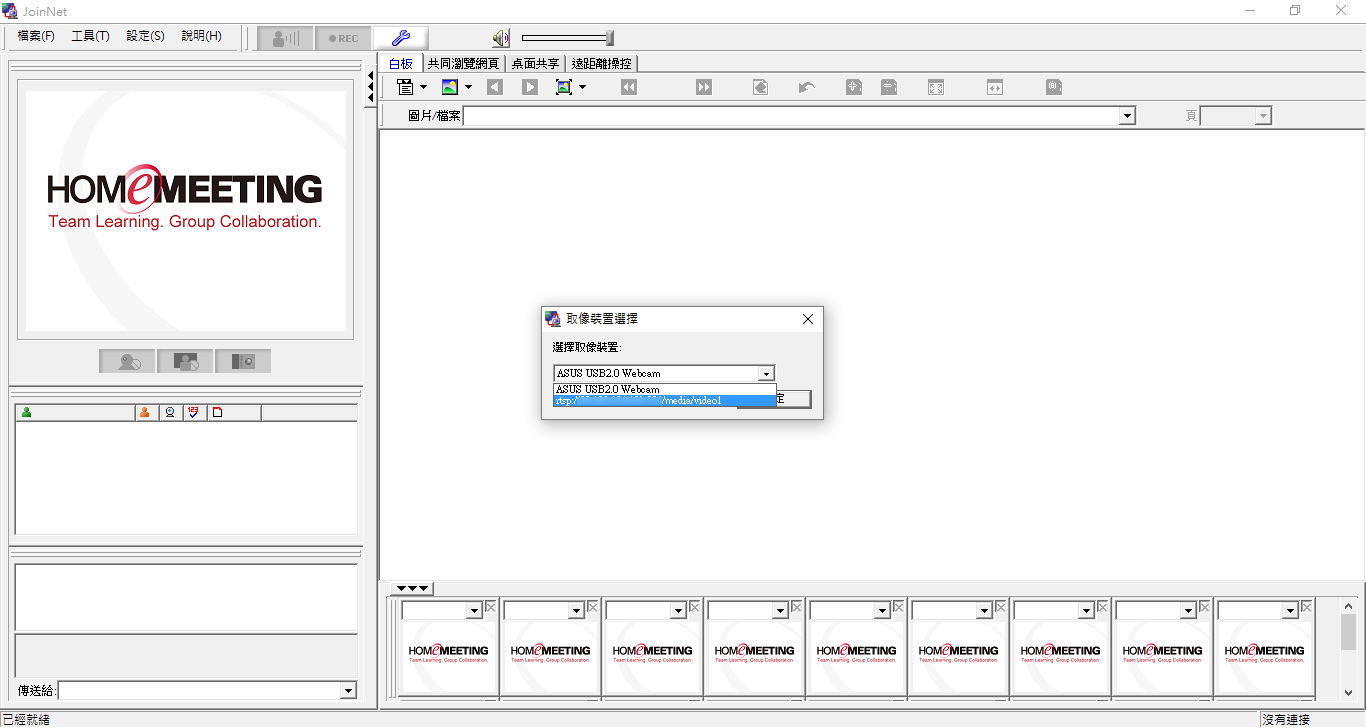Image resolution: width=1366 pixels, height=728 pixels.
Task: Click the fit to screen icon
Action: point(936,87)
